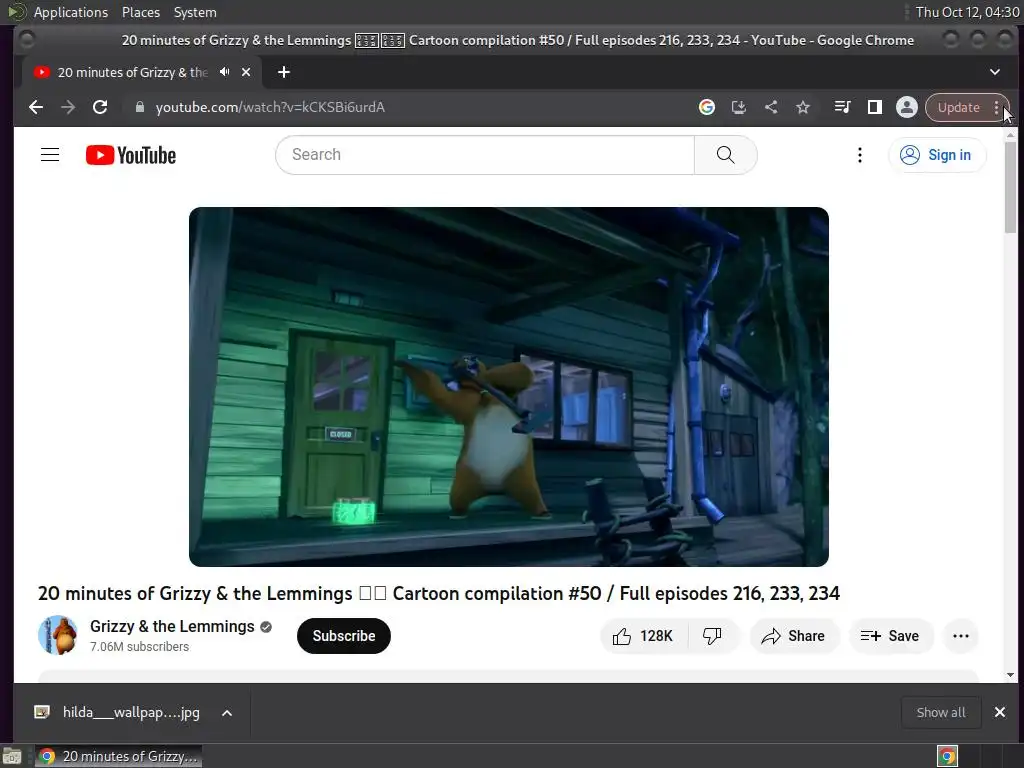Click the clock showing Thu Oct 12
Screen dimensions: 1024x768
967,12
